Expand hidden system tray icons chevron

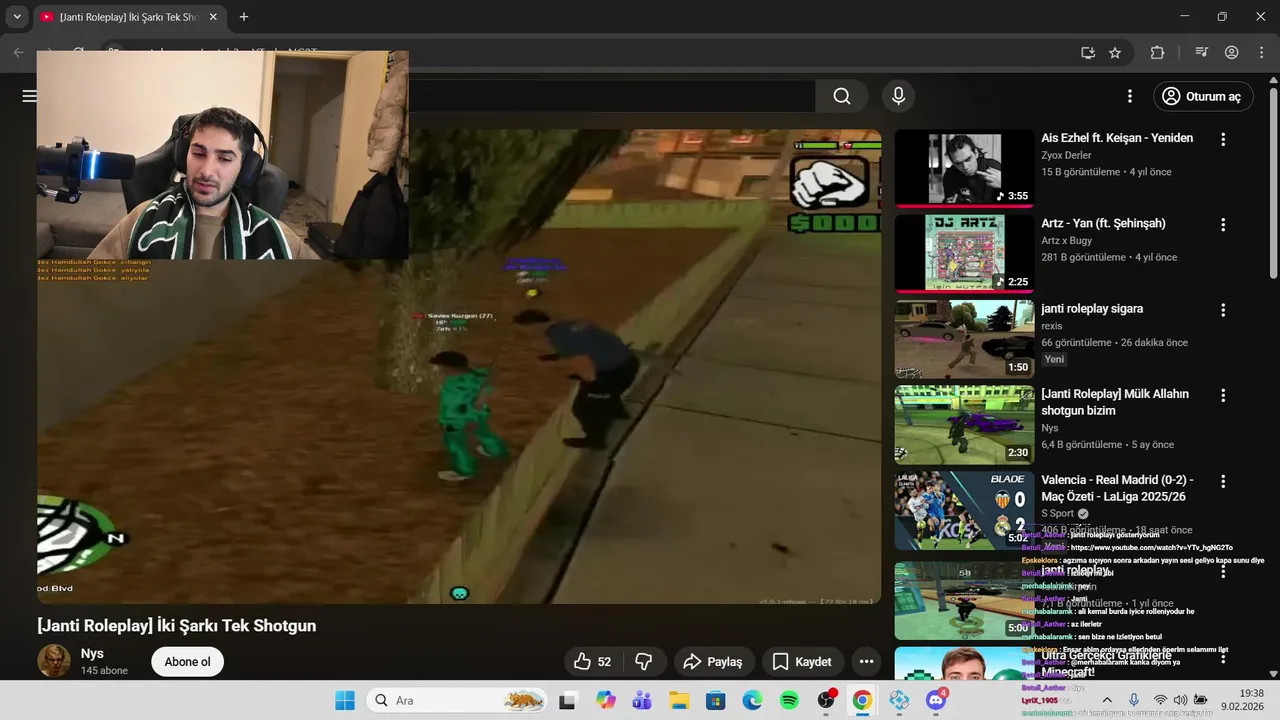pyautogui.click(x=1107, y=700)
